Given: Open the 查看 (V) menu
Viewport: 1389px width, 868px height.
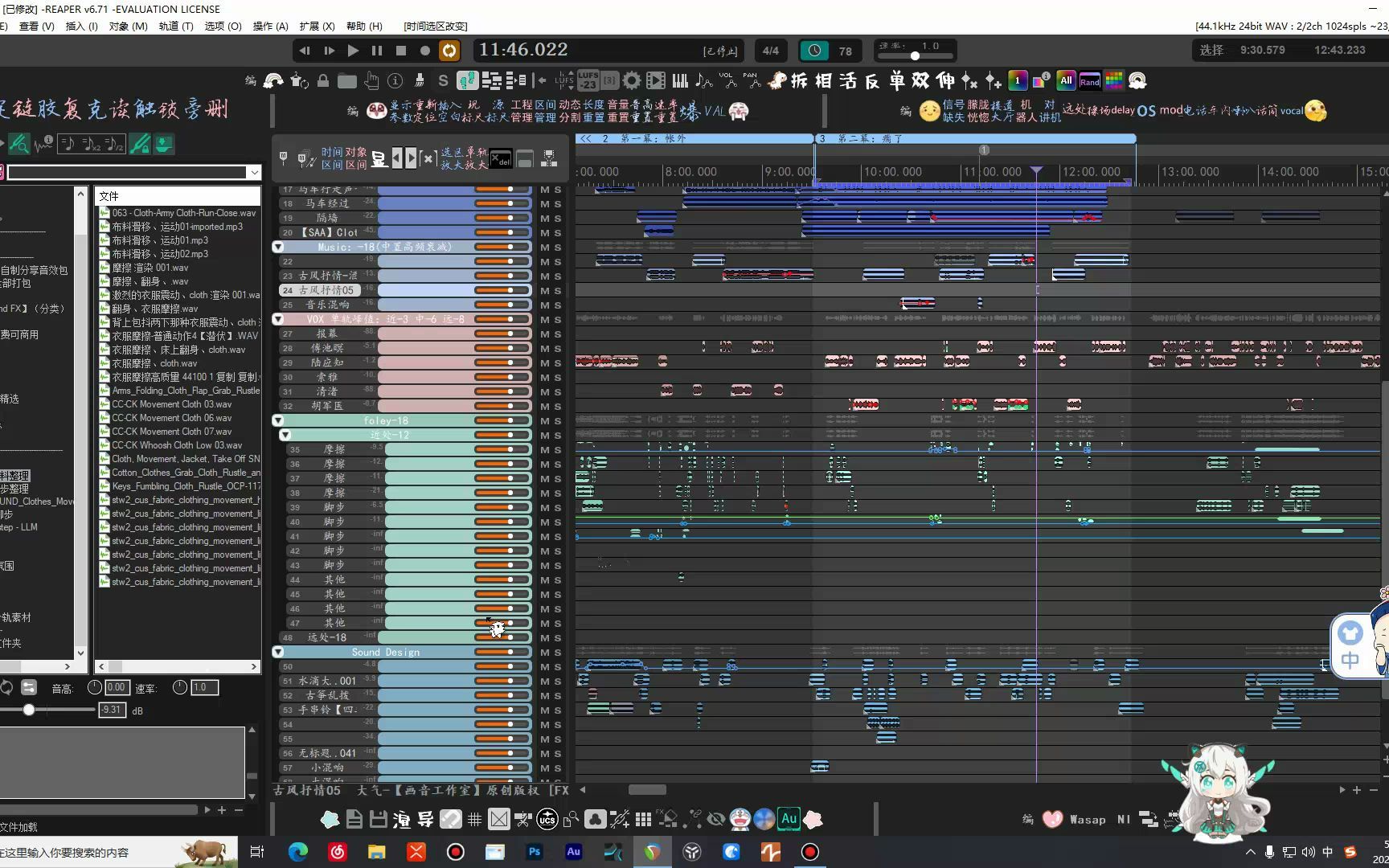Looking at the screenshot, I should pyautogui.click(x=36, y=26).
